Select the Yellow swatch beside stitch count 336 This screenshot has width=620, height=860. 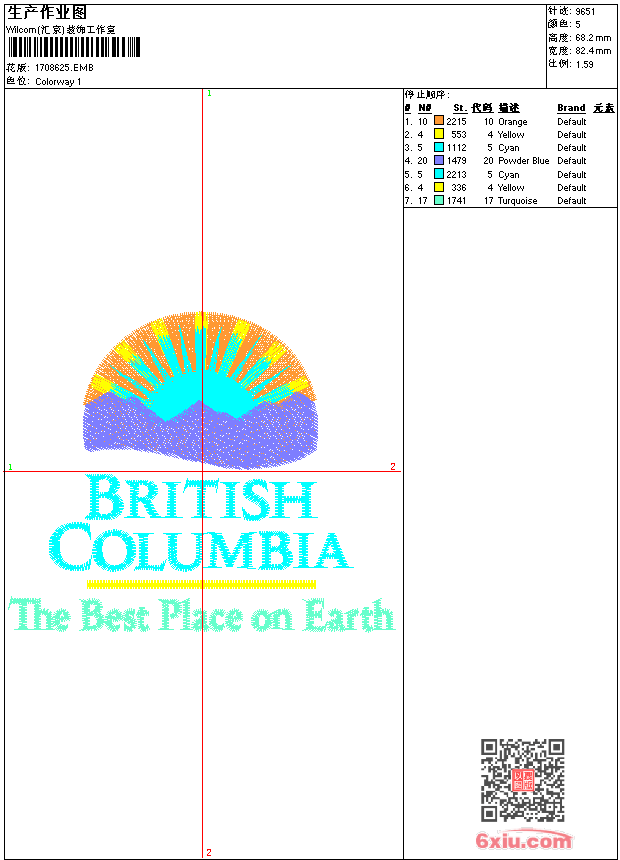click(439, 187)
